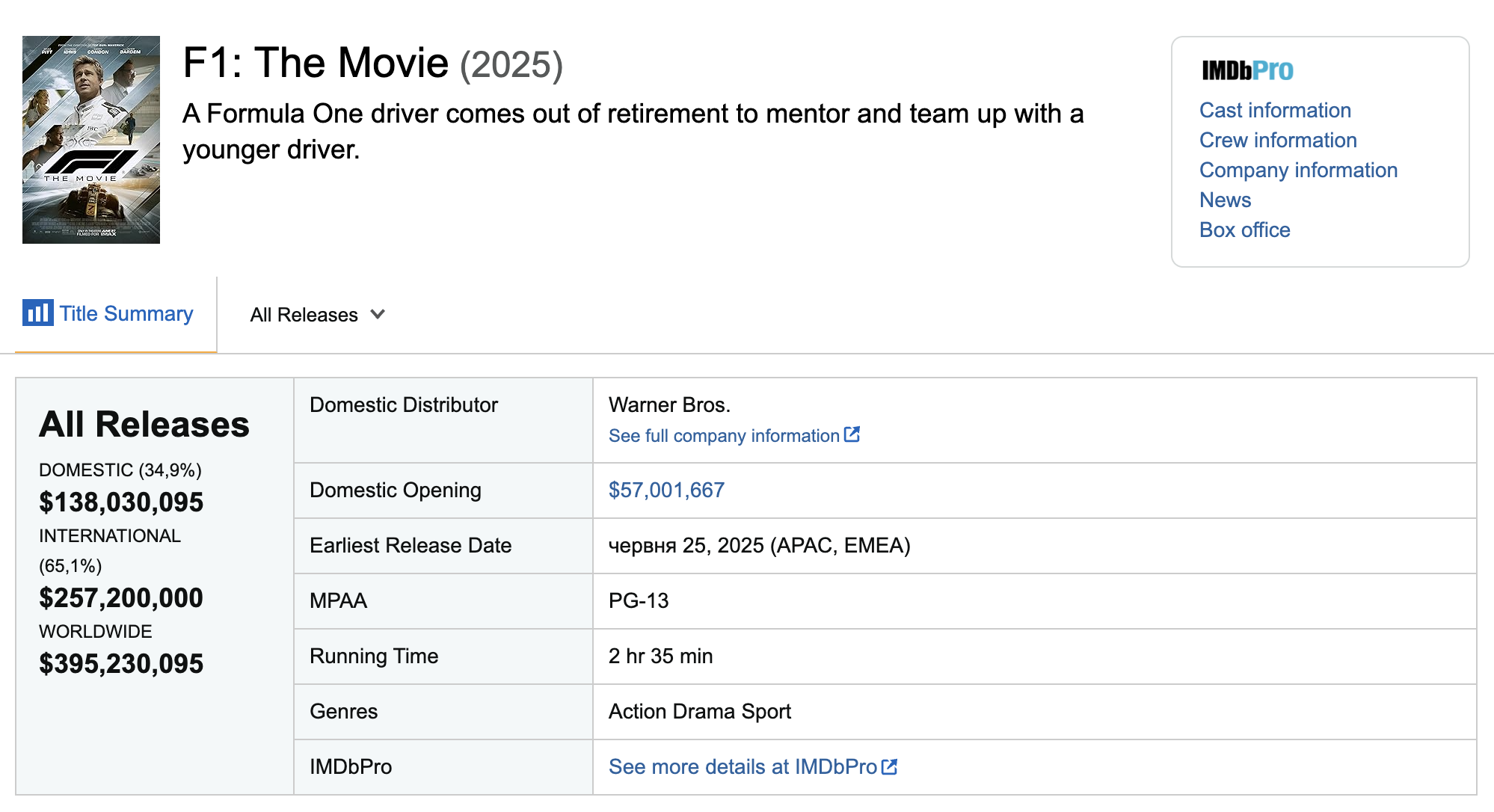This screenshot has width=1494, height=812.
Task: Open the Box office link
Action: coord(1244,230)
